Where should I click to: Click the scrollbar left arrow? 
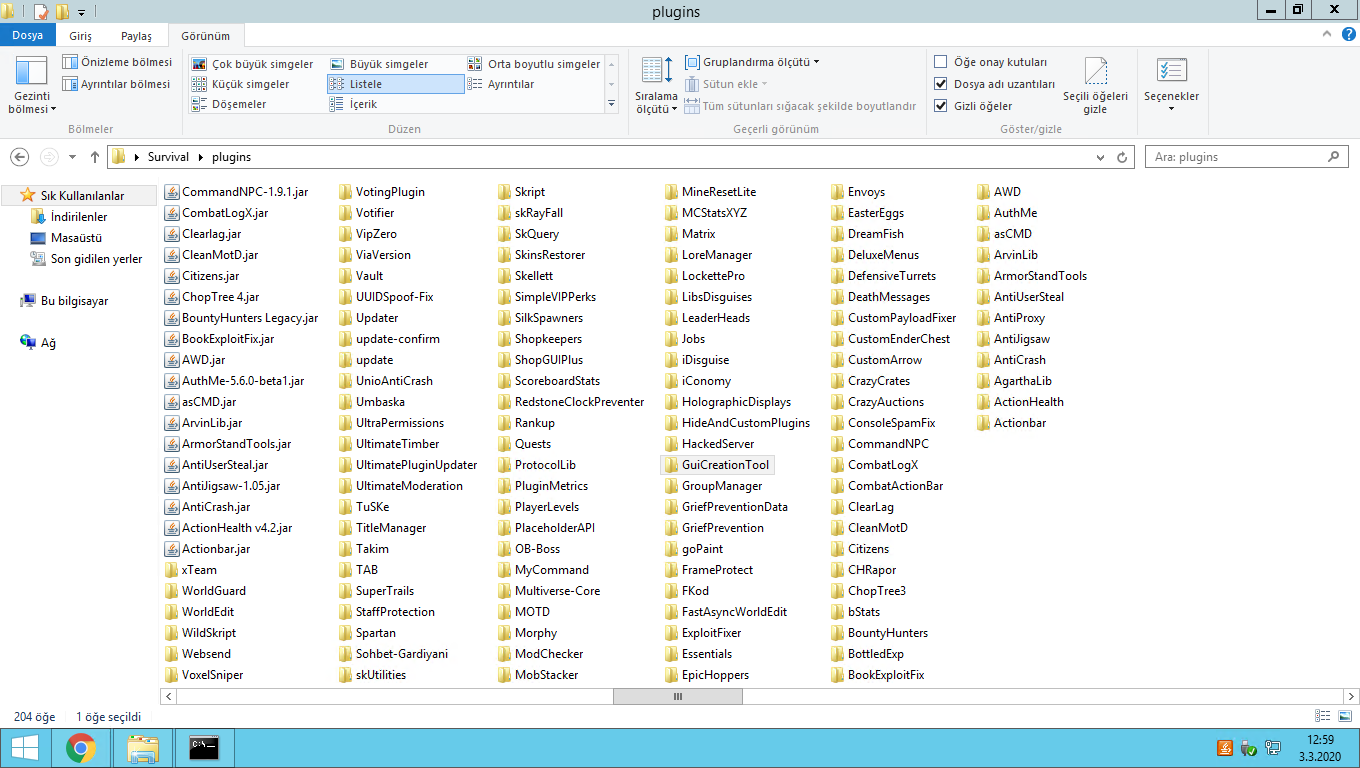point(170,696)
